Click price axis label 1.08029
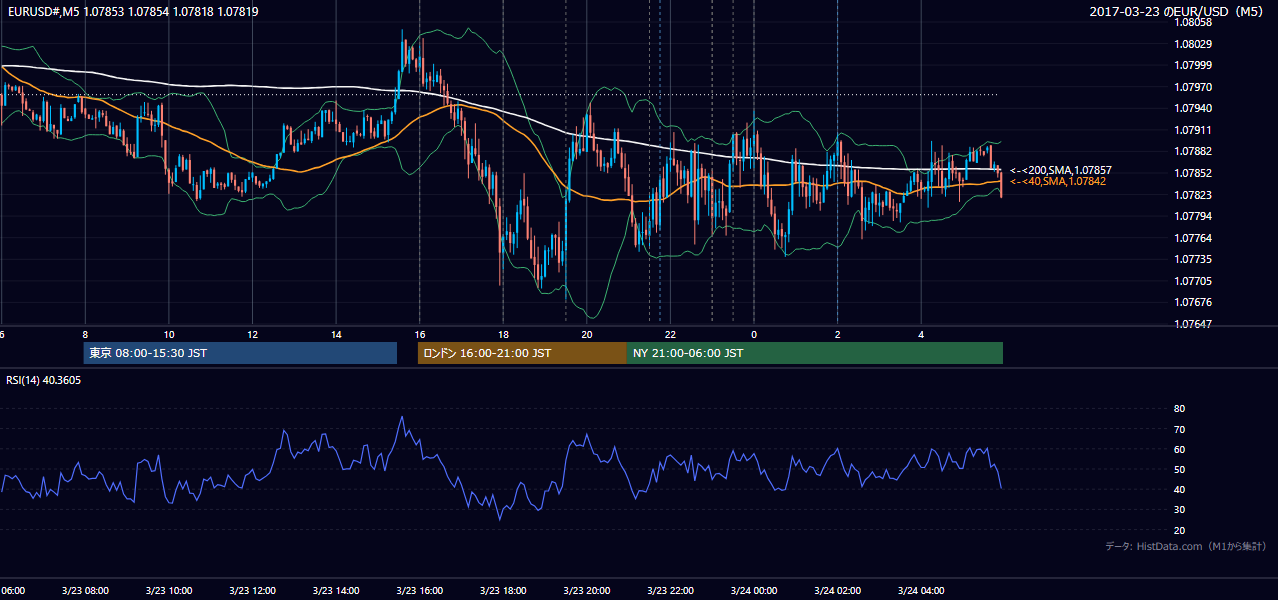Screen dimensions: 1278x600 (x=1193, y=44)
